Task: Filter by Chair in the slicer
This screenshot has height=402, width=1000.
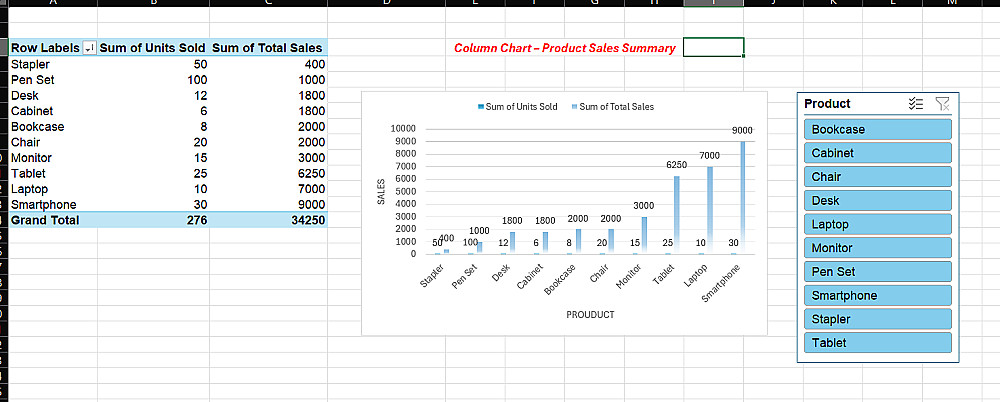Action: [878, 177]
